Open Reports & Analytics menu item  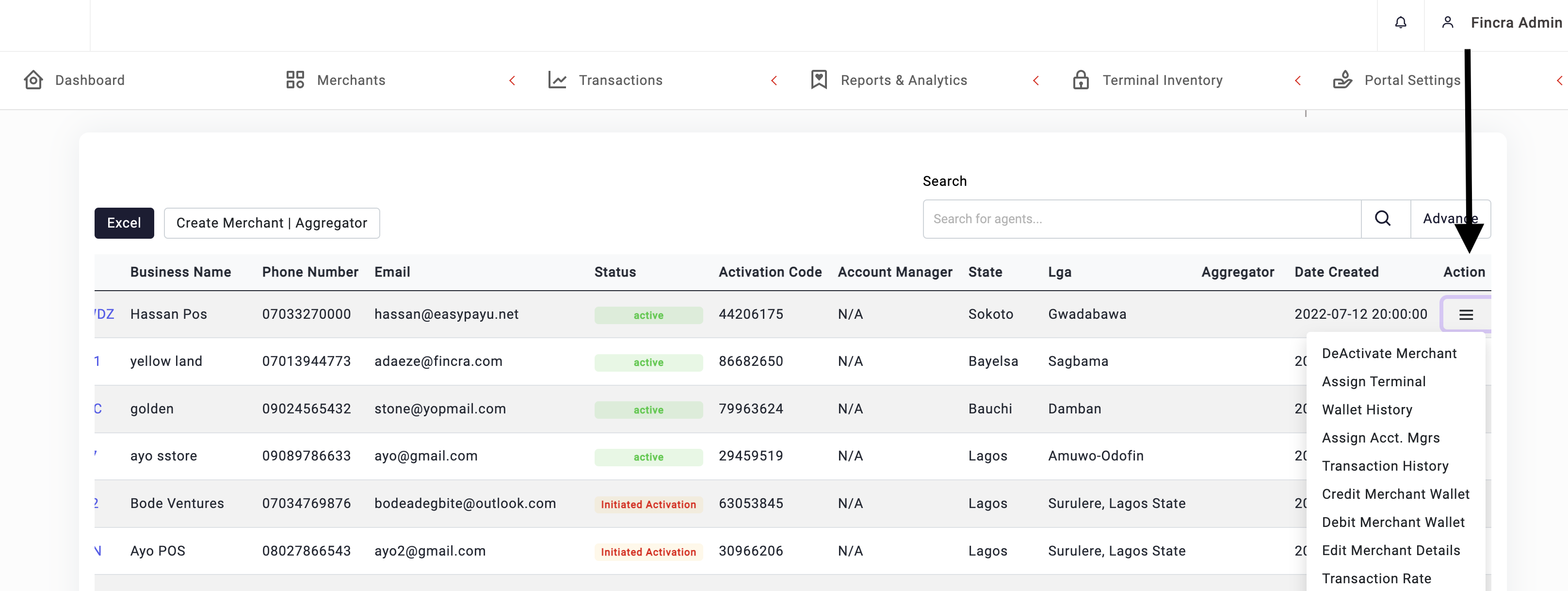click(904, 81)
